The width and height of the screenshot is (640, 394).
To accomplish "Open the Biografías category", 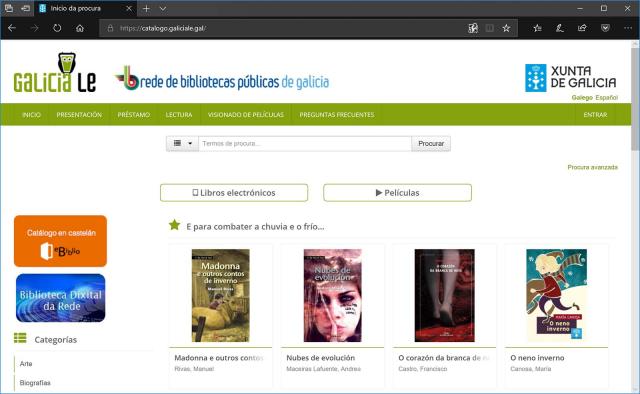I will click(35, 383).
